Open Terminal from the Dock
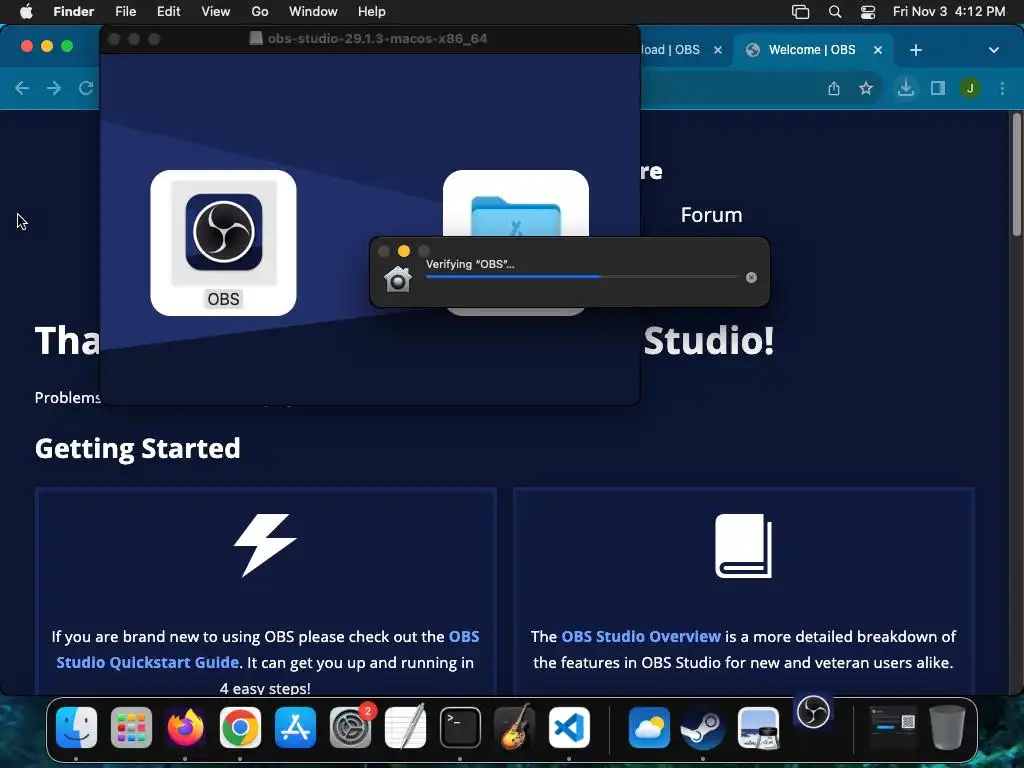 [x=460, y=728]
